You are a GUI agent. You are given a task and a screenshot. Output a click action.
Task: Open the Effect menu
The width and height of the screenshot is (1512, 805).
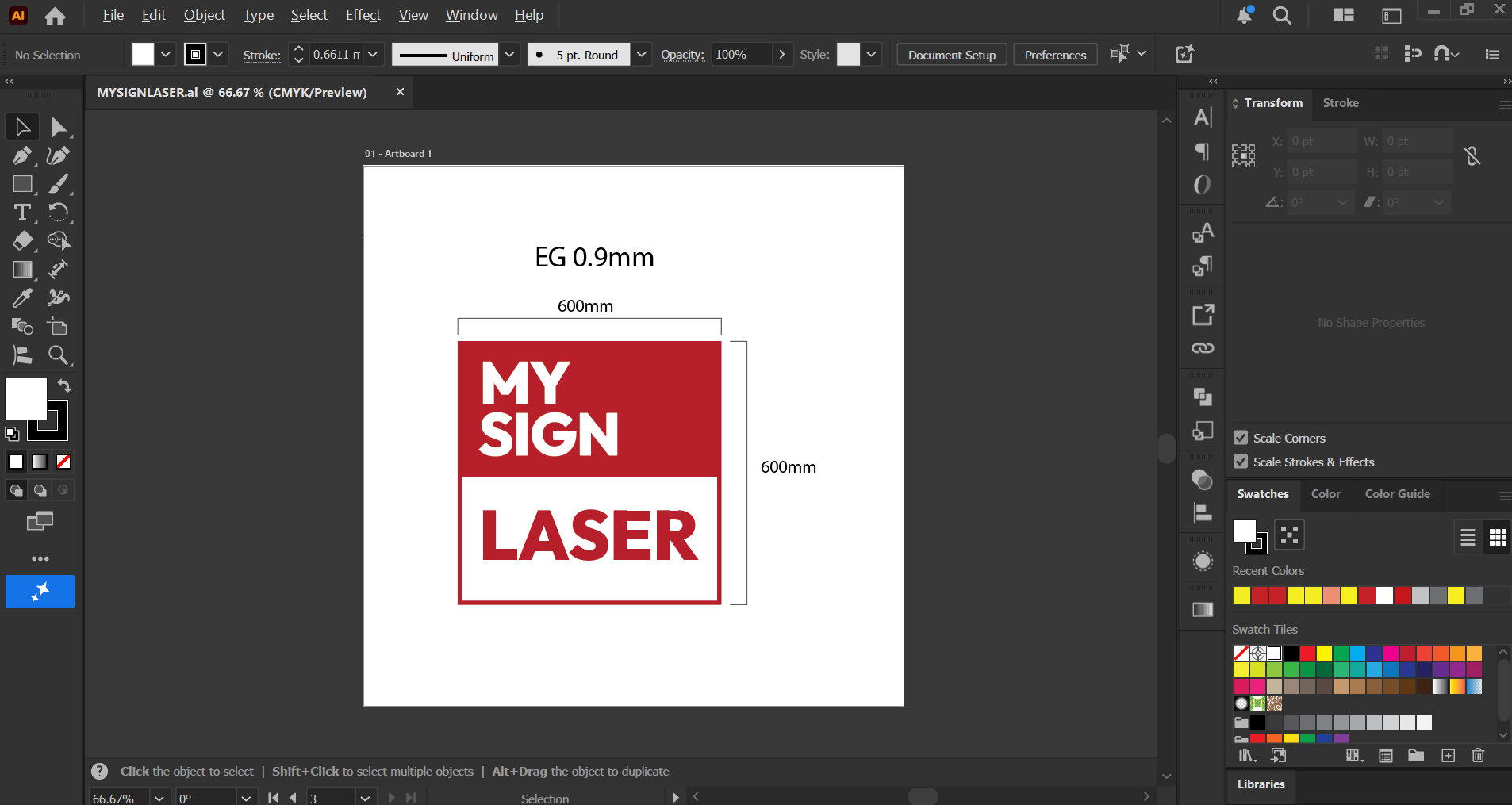[x=363, y=15]
